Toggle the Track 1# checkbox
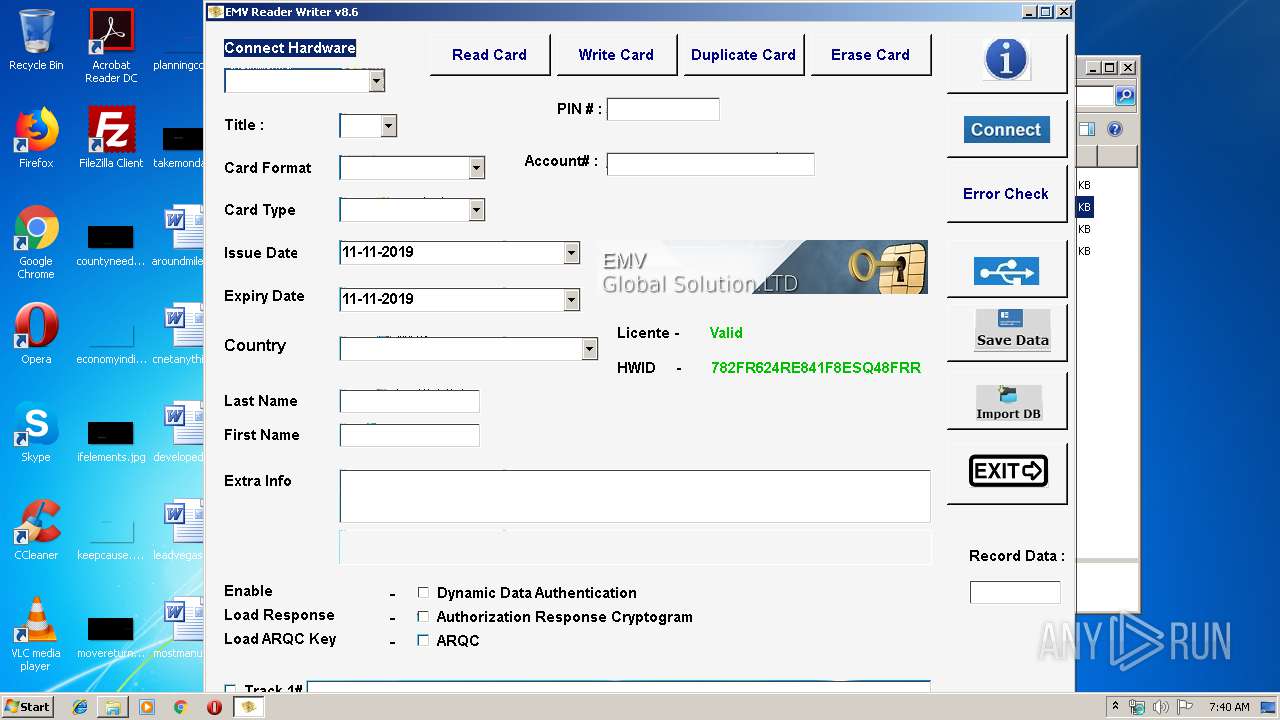 tap(231, 690)
